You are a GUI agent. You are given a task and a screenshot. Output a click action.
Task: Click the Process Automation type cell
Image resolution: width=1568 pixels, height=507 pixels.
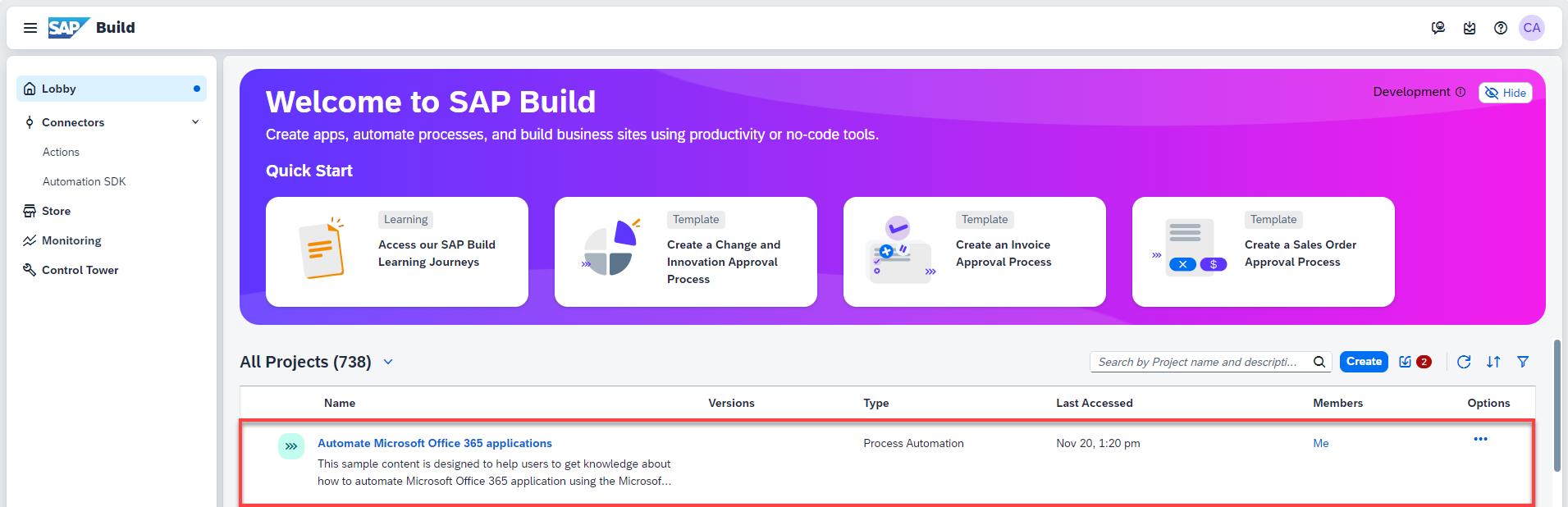tap(914, 443)
